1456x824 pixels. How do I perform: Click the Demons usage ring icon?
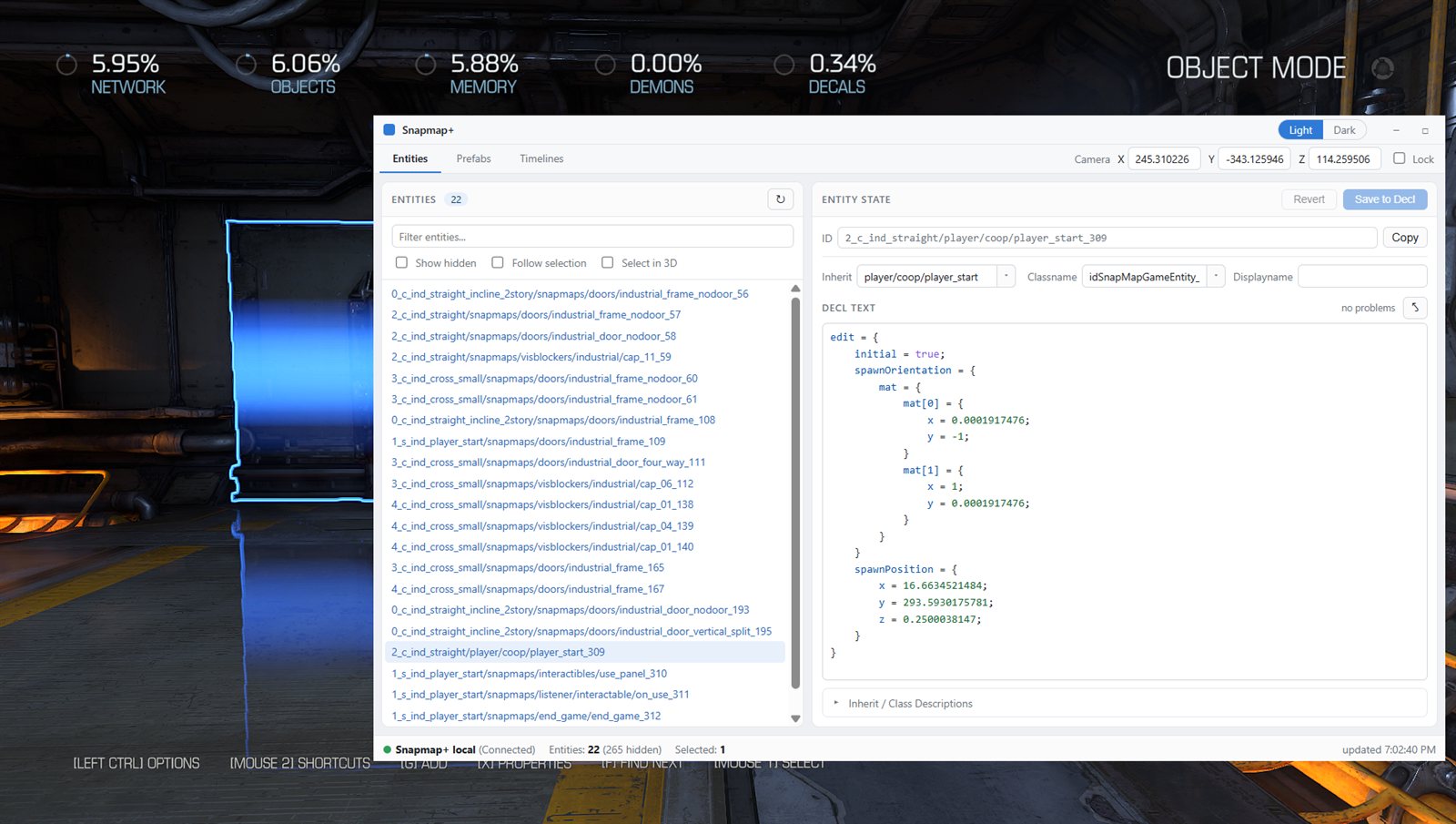click(605, 65)
